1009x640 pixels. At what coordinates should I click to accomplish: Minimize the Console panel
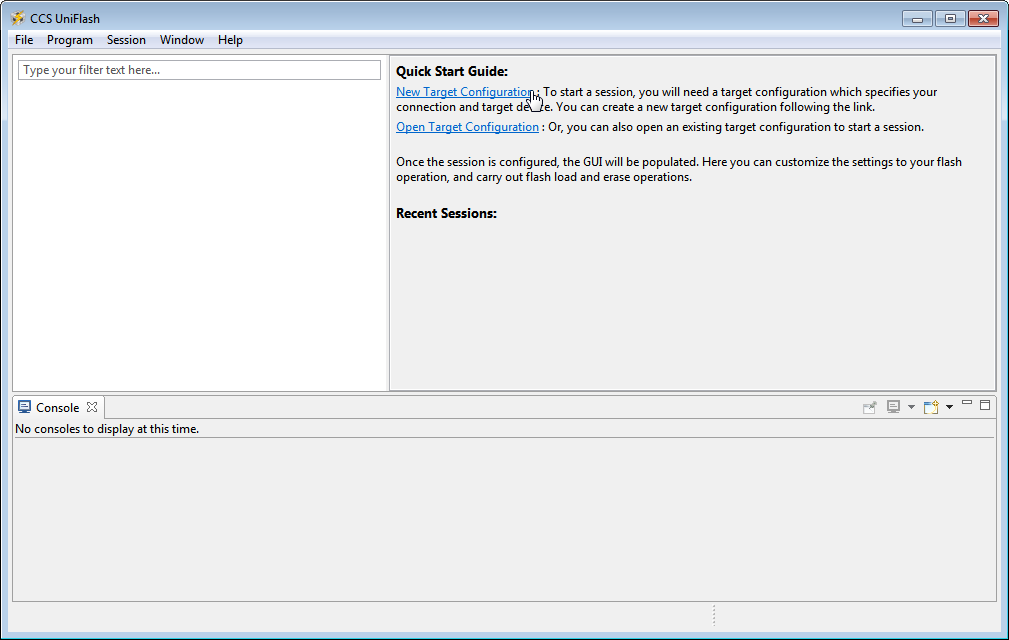(966, 404)
